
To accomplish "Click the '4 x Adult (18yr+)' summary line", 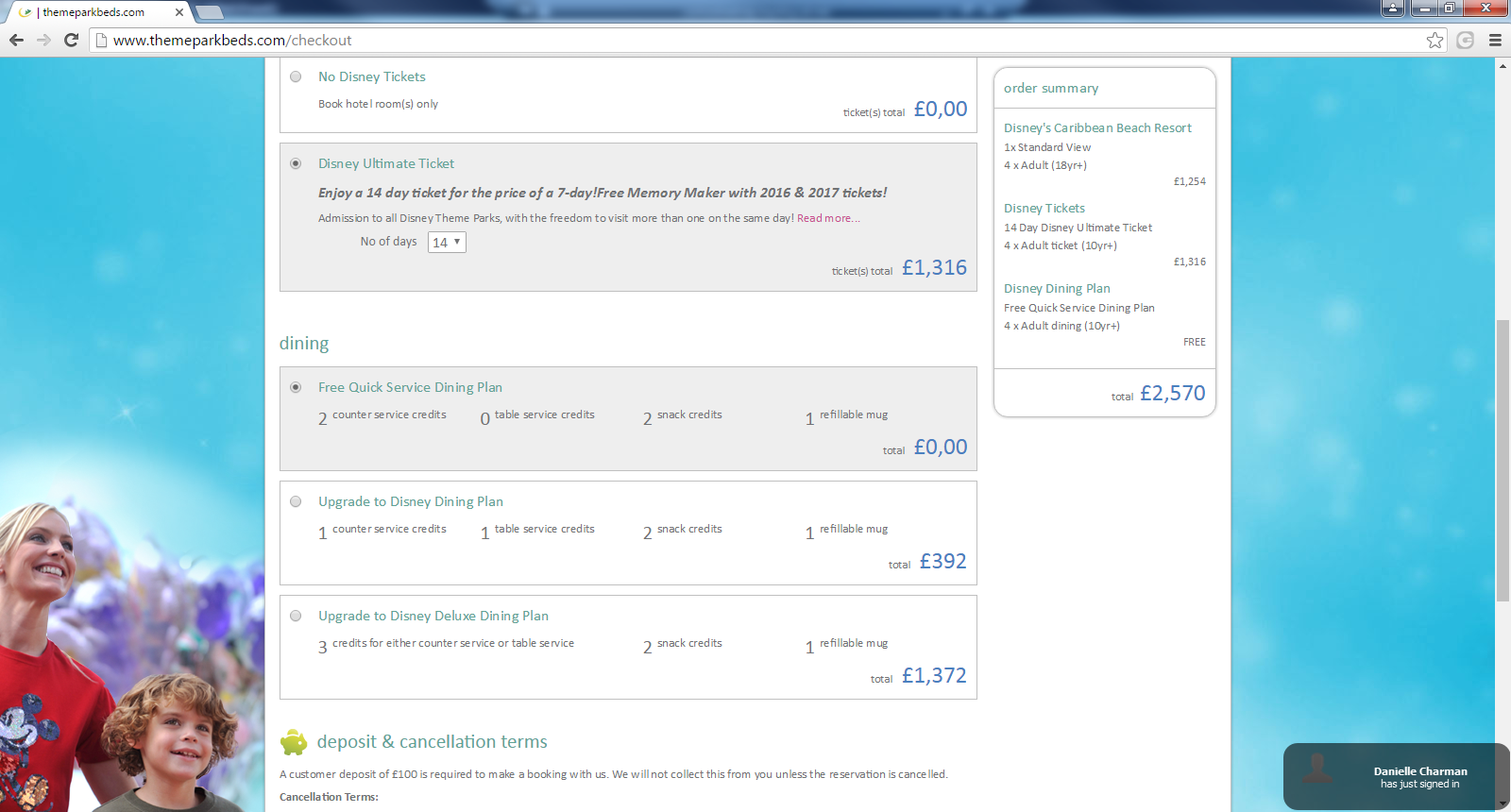I will click(x=1045, y=165).
